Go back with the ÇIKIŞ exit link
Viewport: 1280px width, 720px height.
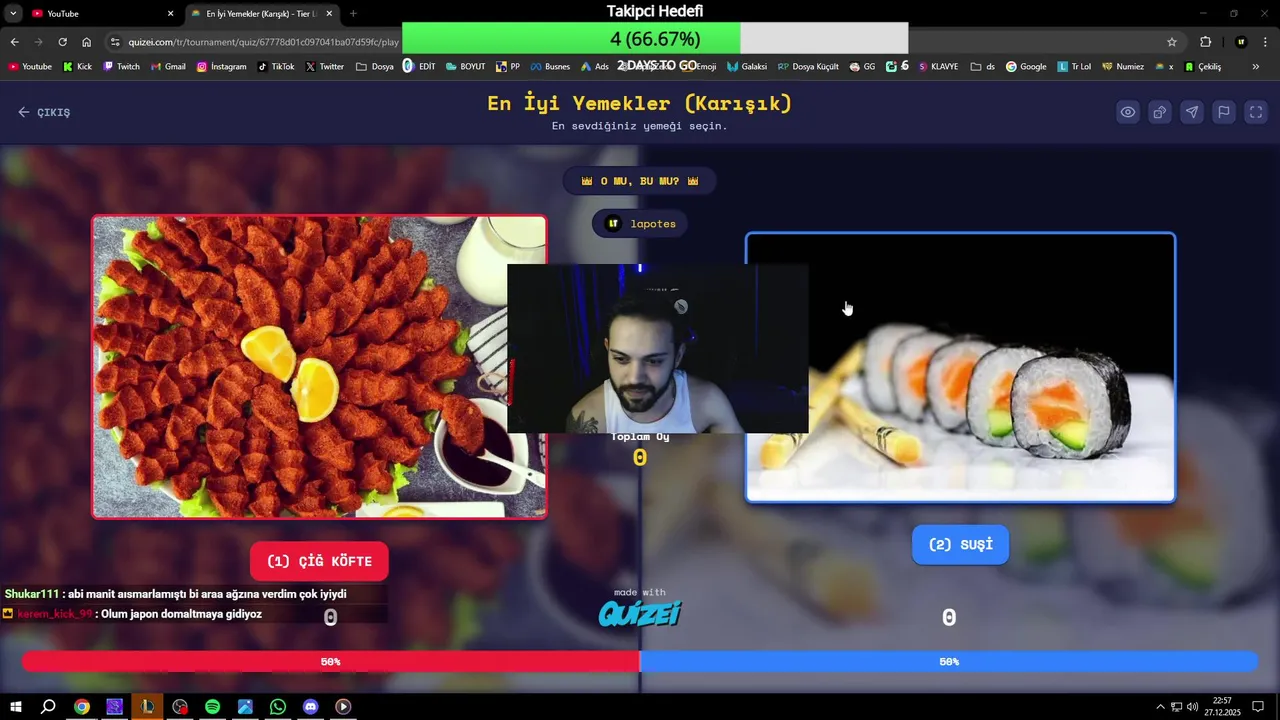[44, 112]
